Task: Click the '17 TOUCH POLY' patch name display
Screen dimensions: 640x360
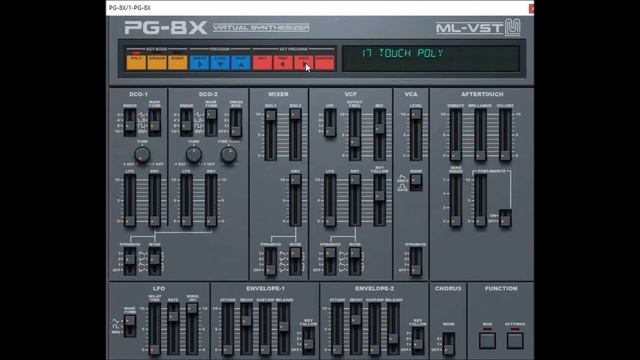Action: [431, 58]
